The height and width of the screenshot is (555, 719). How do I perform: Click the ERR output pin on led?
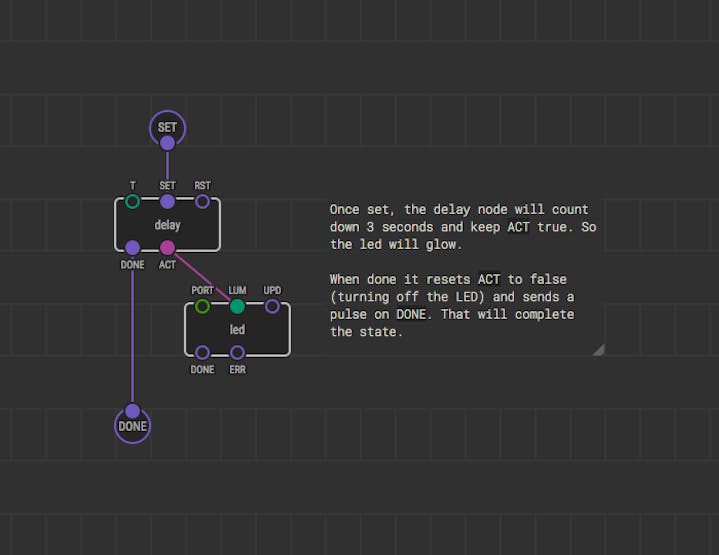(237, 353)
